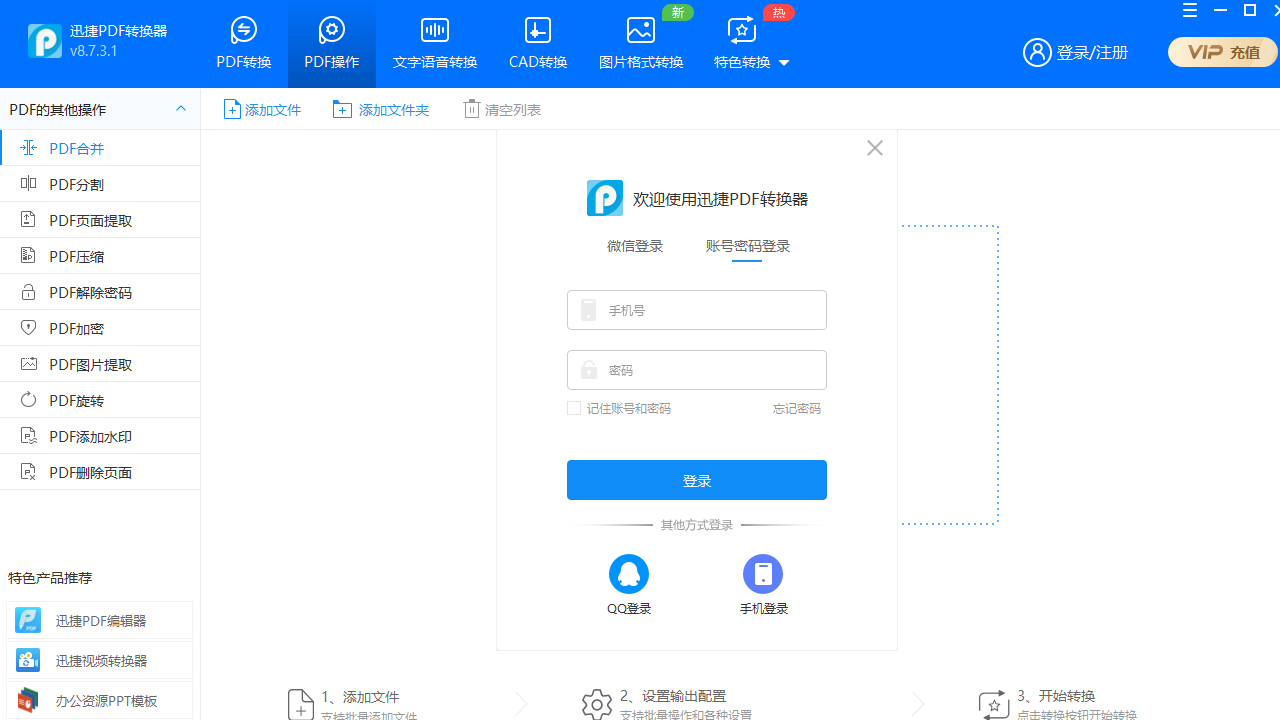1280x720 pixels.
Task: Select PDF图片提取 operation
Action: tap(100, 364)
